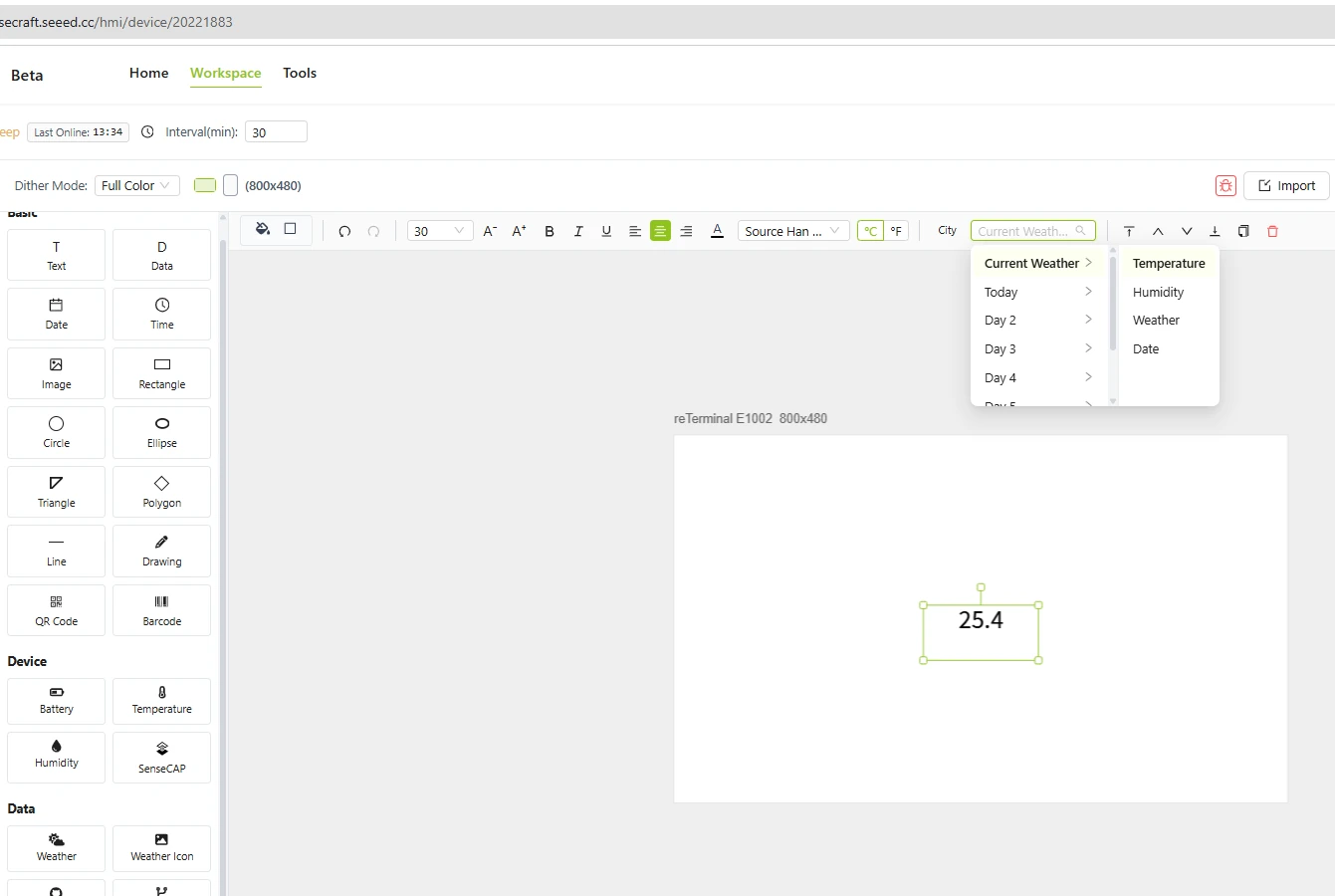Image resolution: width=1335 pixels, height=896 pixels.
Task: Bring element to top layer
Action: tap(1129, 231)
